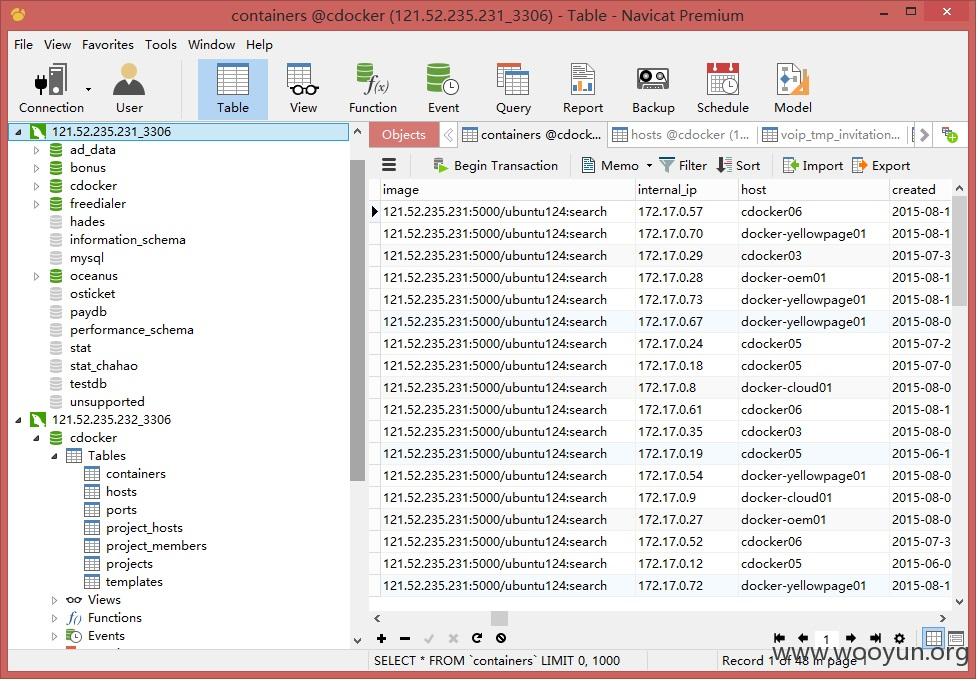Select the mysql database

(x=87, y=258)
